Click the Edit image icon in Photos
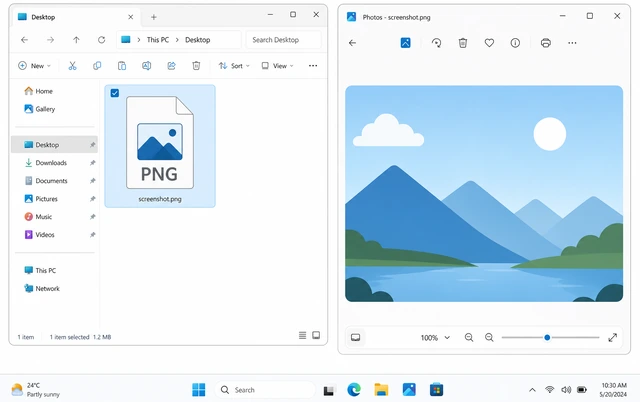The image size is (640, 402). click(x=405, y=42)
